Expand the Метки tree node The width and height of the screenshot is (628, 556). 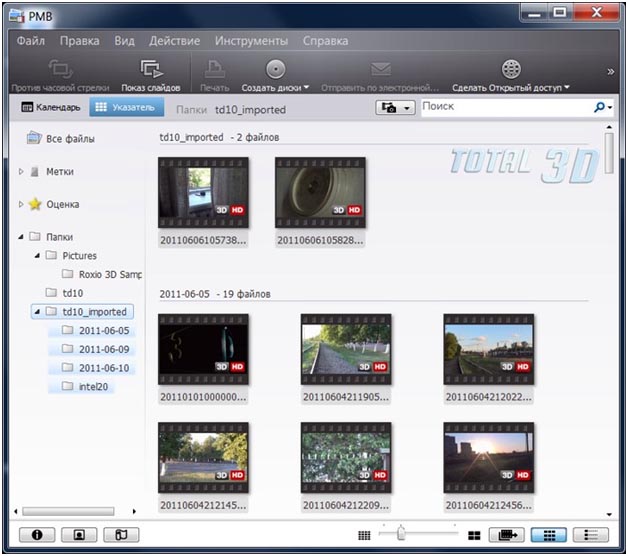21,171
